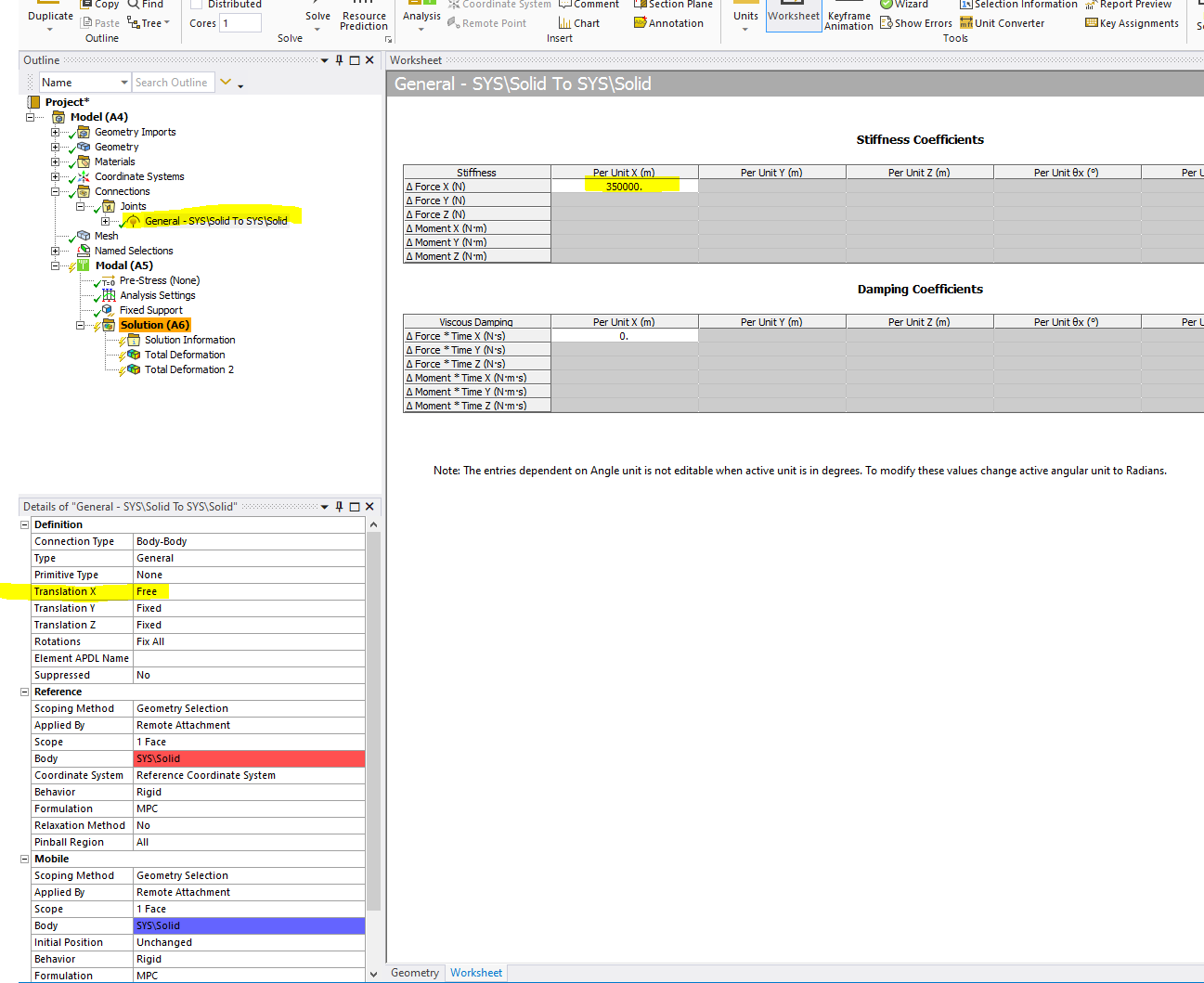Click the Worksheet ribbon button
Viewport: 1204px width, 983px height.
(794, 16)
